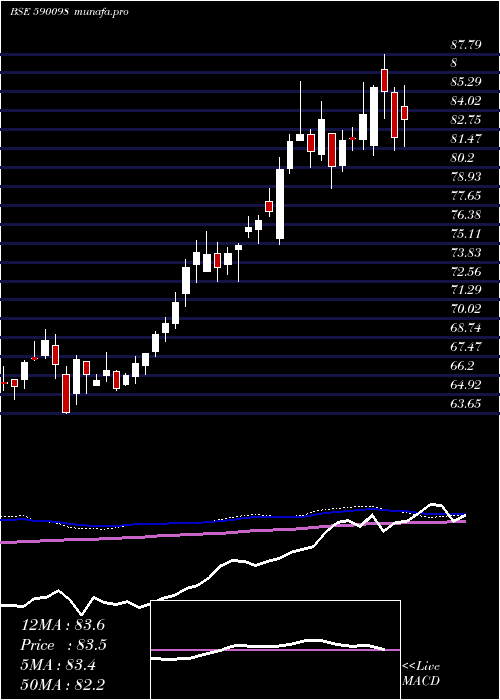Click the 76.38 price axis label
Viewport: 500px width, 700px height.
point(467,215)
